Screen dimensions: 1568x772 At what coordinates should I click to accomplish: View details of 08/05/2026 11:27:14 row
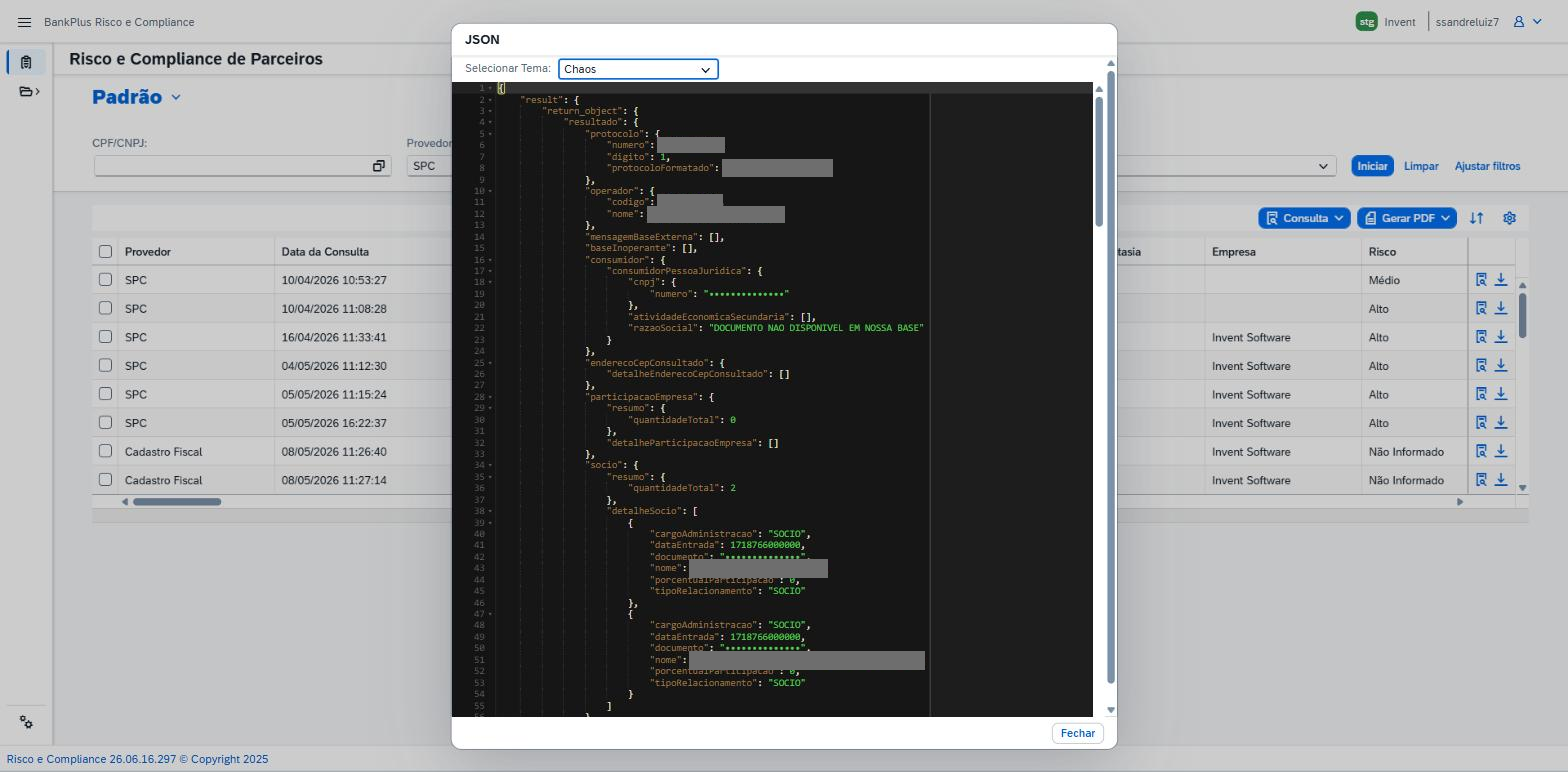[x=1481, y=480]
